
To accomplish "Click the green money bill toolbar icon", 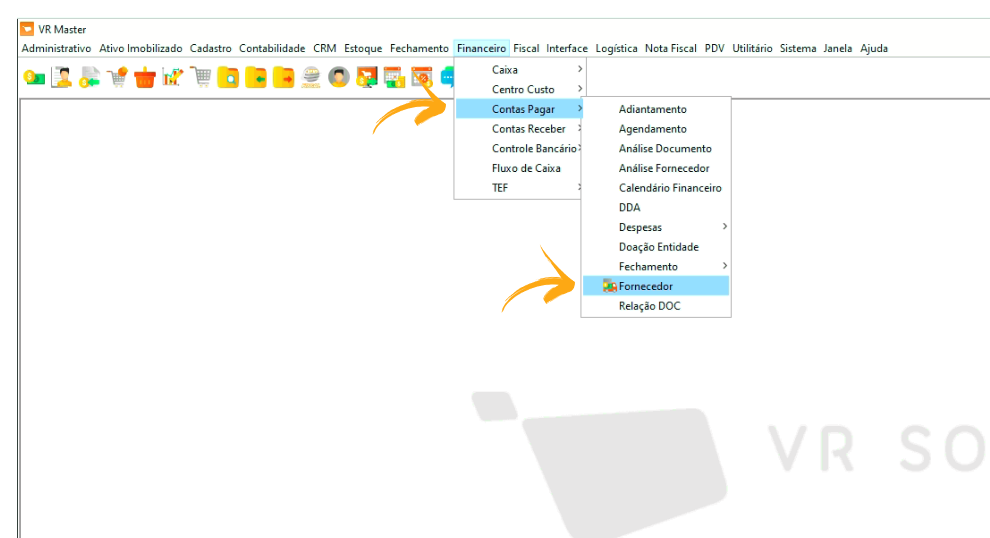I will (x=35, y=77).
